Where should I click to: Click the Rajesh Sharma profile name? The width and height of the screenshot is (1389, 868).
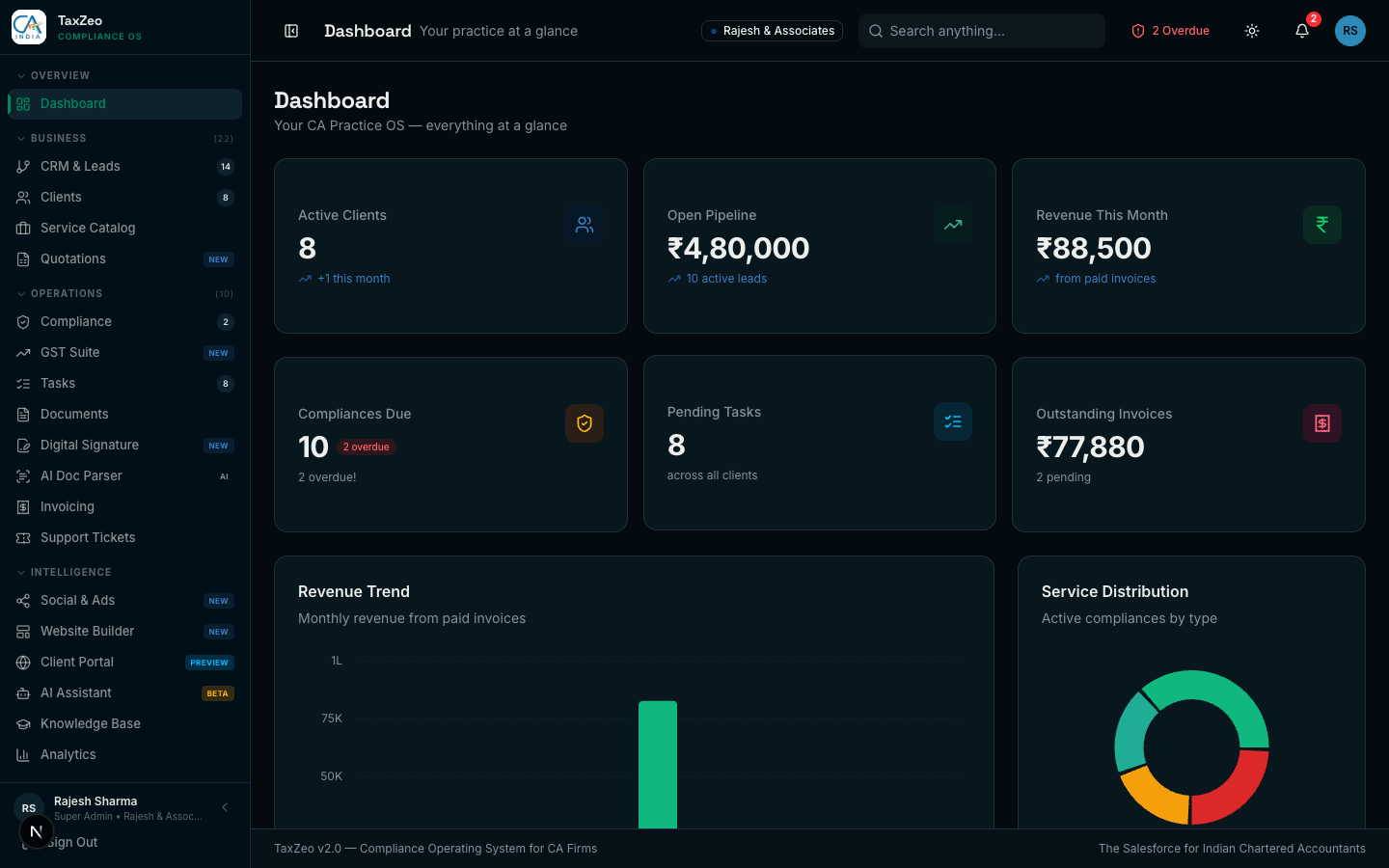point(95,801)
